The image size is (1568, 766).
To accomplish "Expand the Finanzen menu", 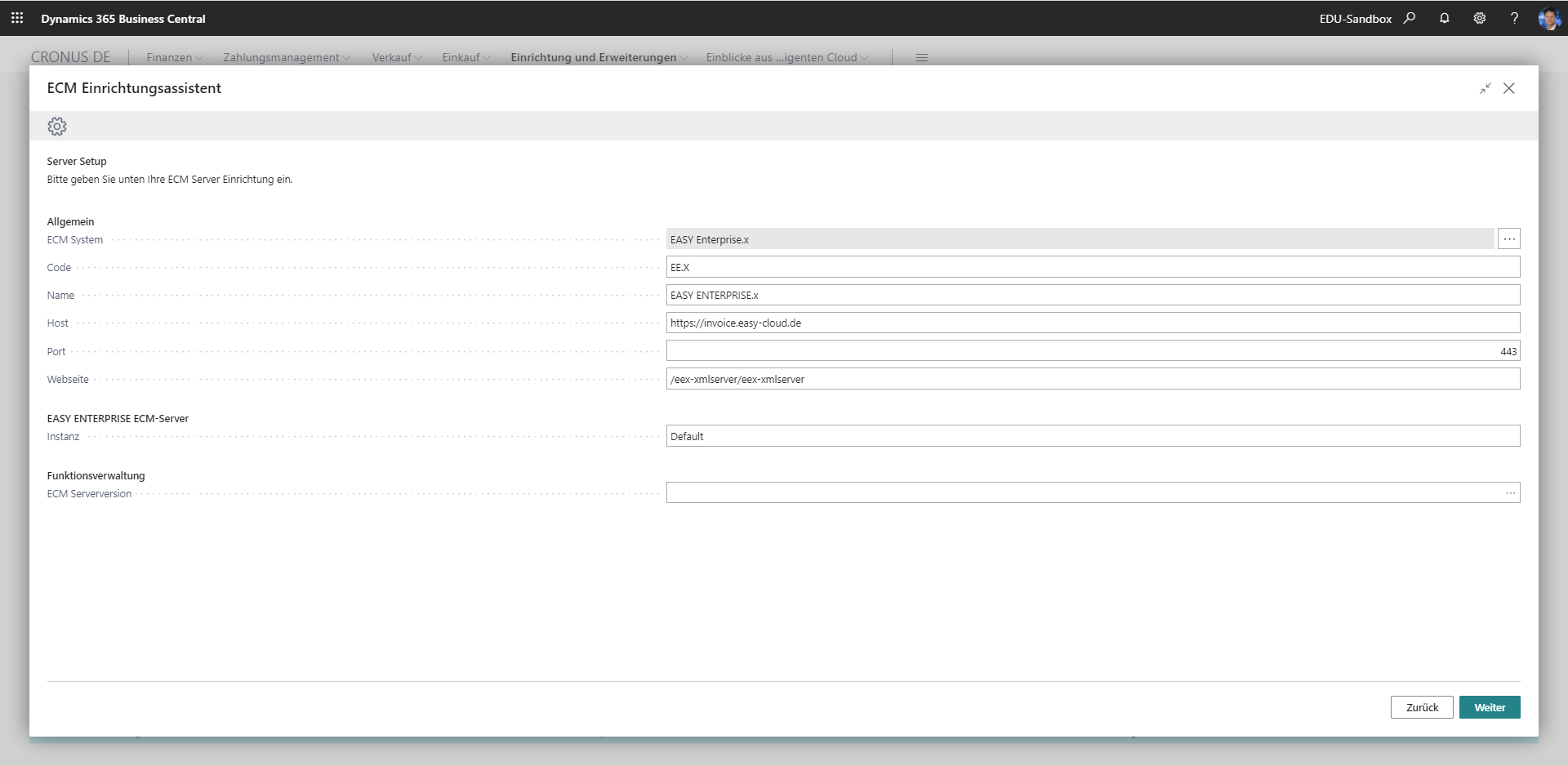I will coord(175,57).
